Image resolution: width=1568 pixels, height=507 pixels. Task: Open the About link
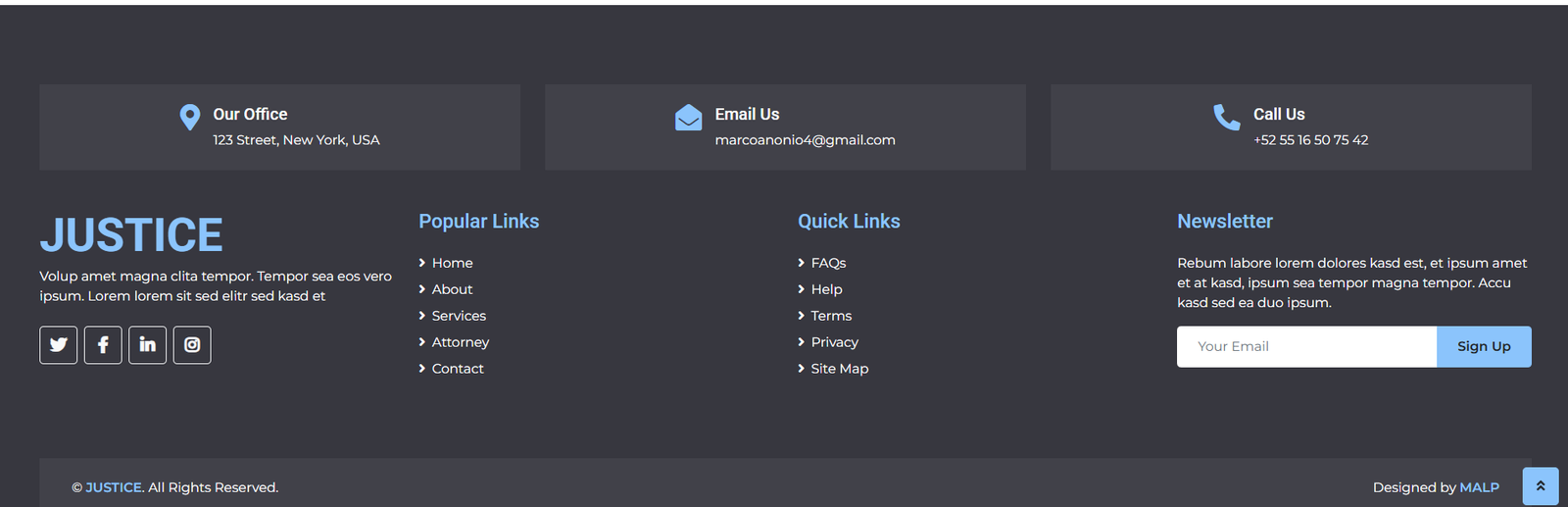[x=452, y=289]
